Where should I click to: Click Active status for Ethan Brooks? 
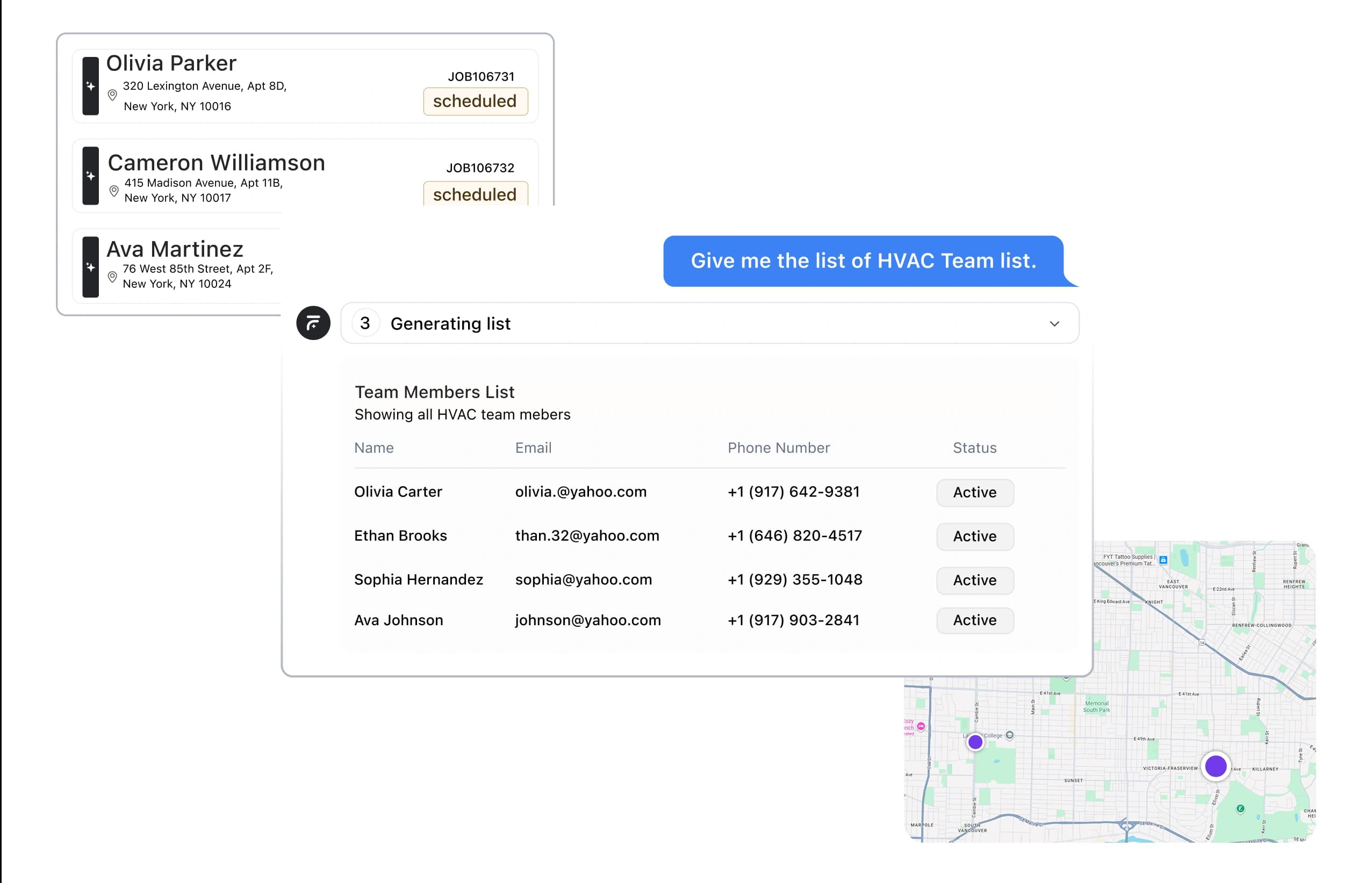coord(974,536)
